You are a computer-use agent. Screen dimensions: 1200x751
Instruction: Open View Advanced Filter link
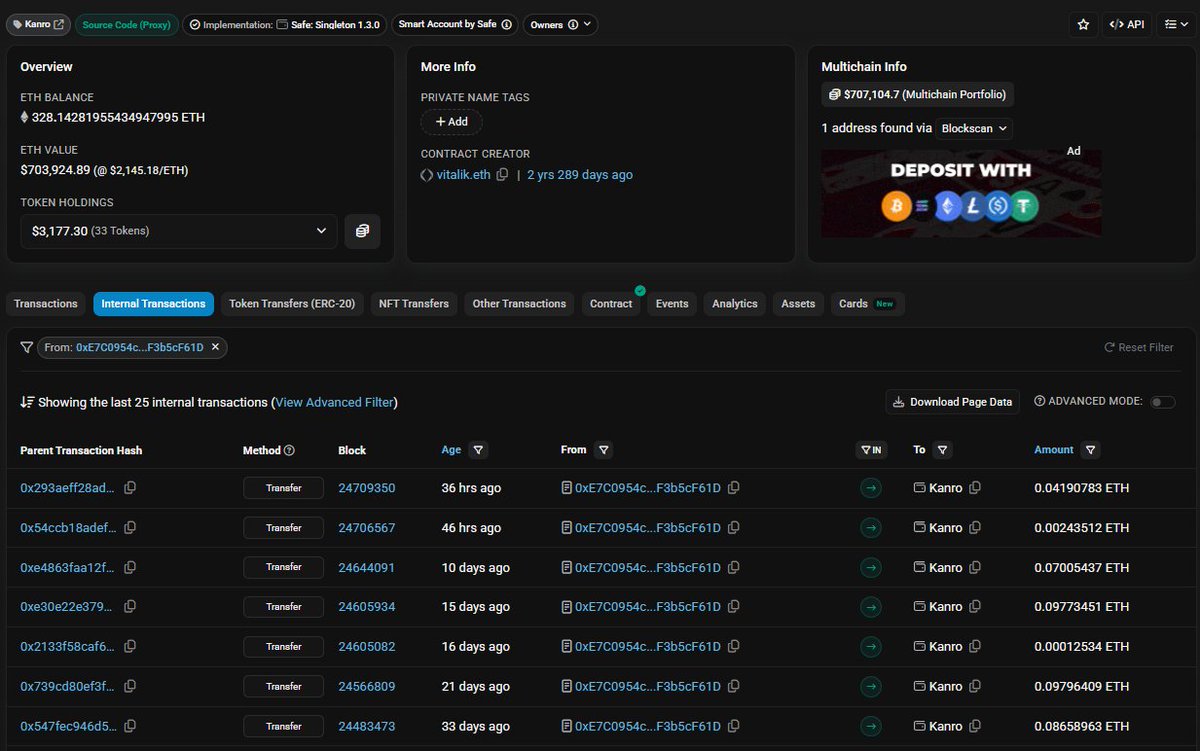(x=335, y=402)
